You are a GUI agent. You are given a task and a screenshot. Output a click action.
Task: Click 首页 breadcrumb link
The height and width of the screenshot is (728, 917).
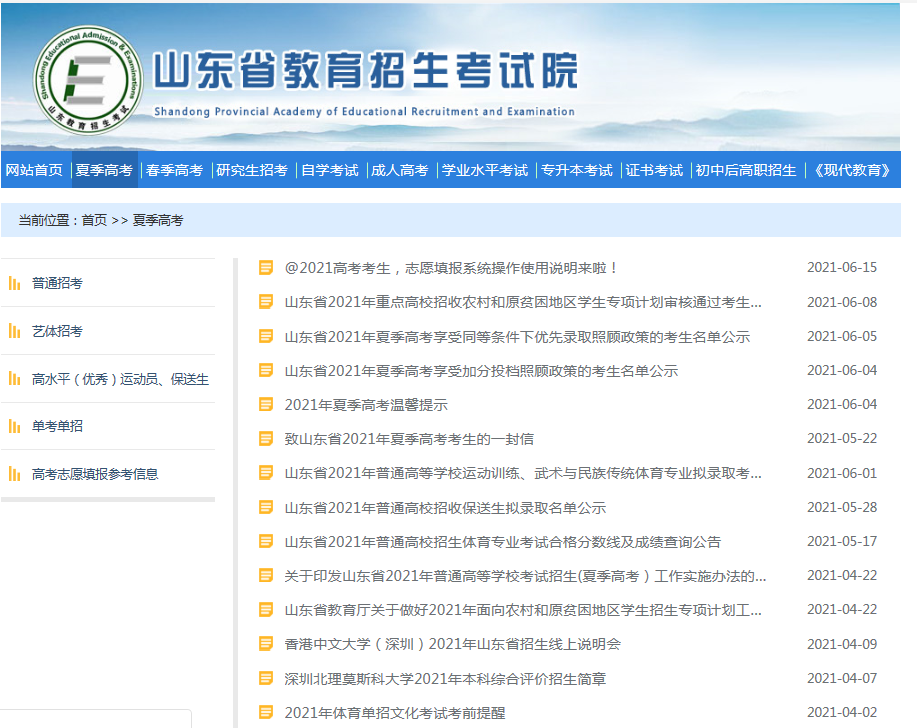tap(94, 220)
